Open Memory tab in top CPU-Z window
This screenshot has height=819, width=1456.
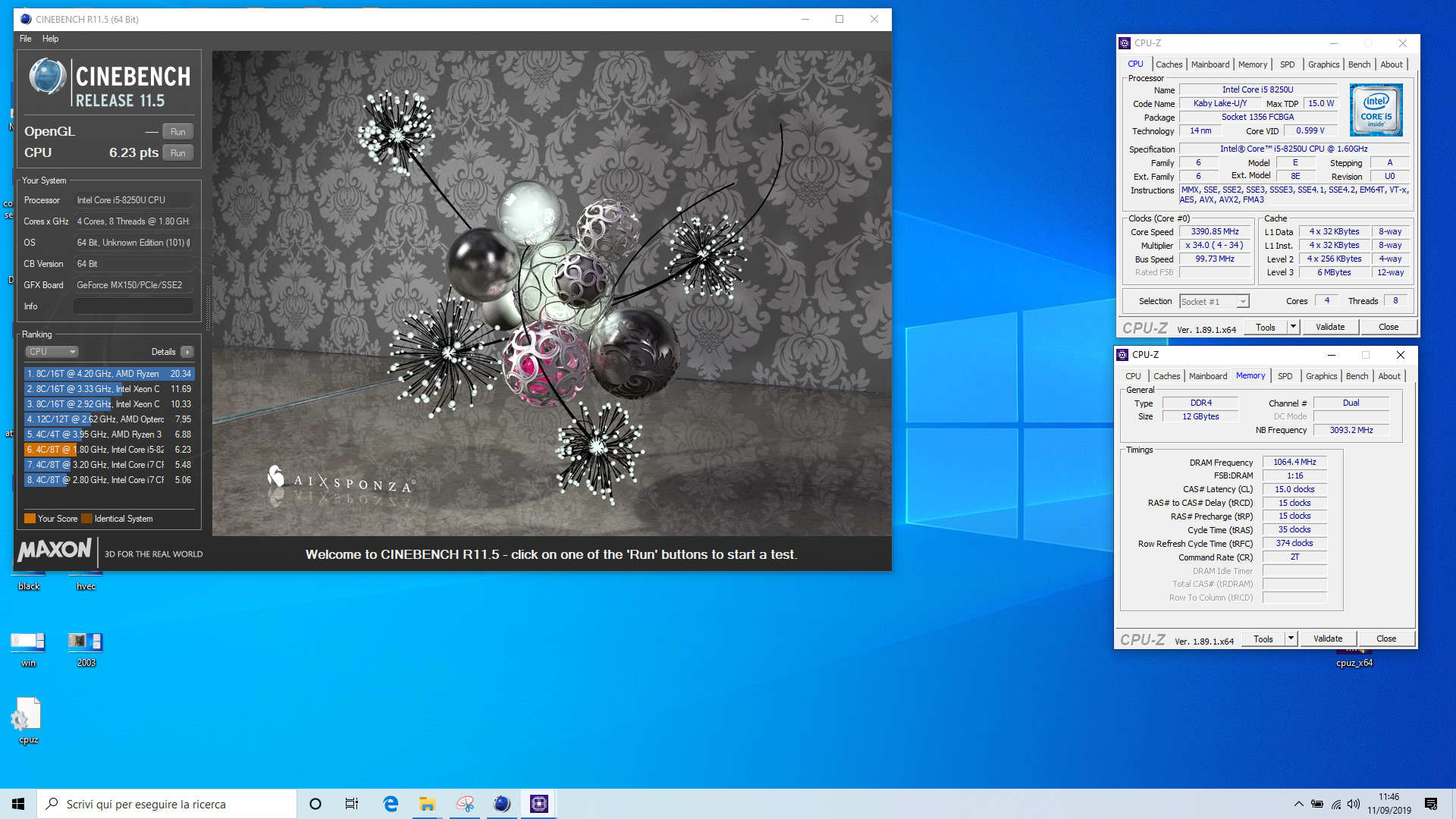click(x=1253, y=64)
